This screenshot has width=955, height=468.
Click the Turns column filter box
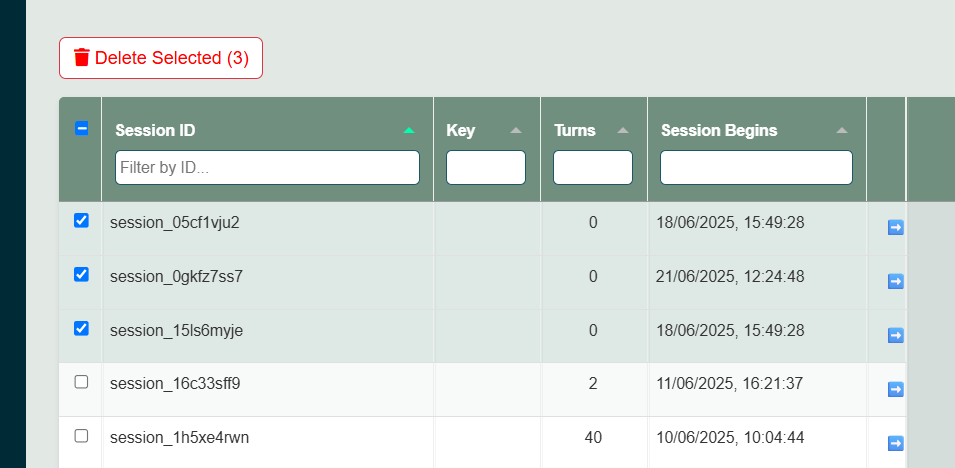pyautogui.click(x=593, y=168)
